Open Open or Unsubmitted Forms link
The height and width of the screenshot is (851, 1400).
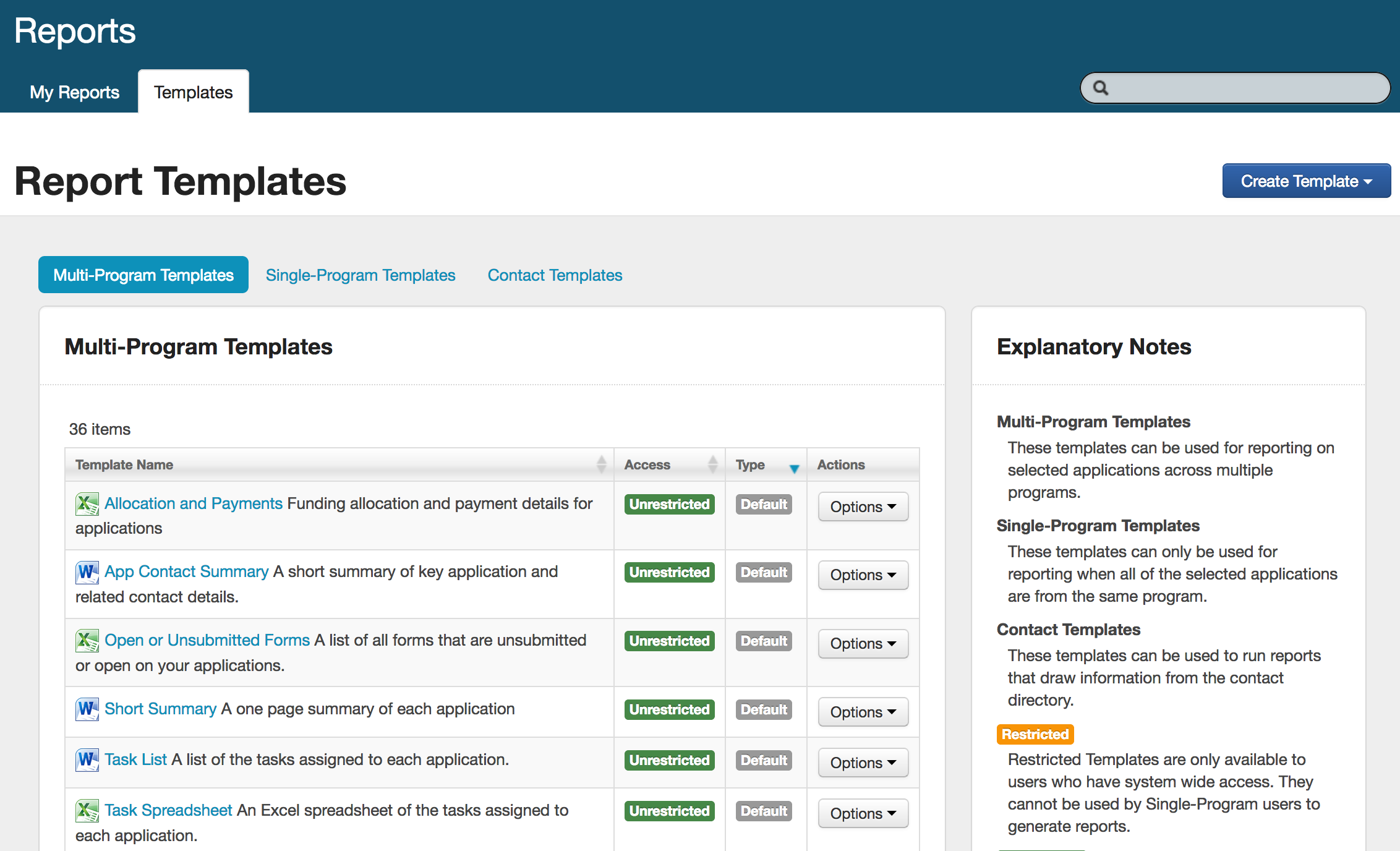pyautogui.click(x=207, y=640)
